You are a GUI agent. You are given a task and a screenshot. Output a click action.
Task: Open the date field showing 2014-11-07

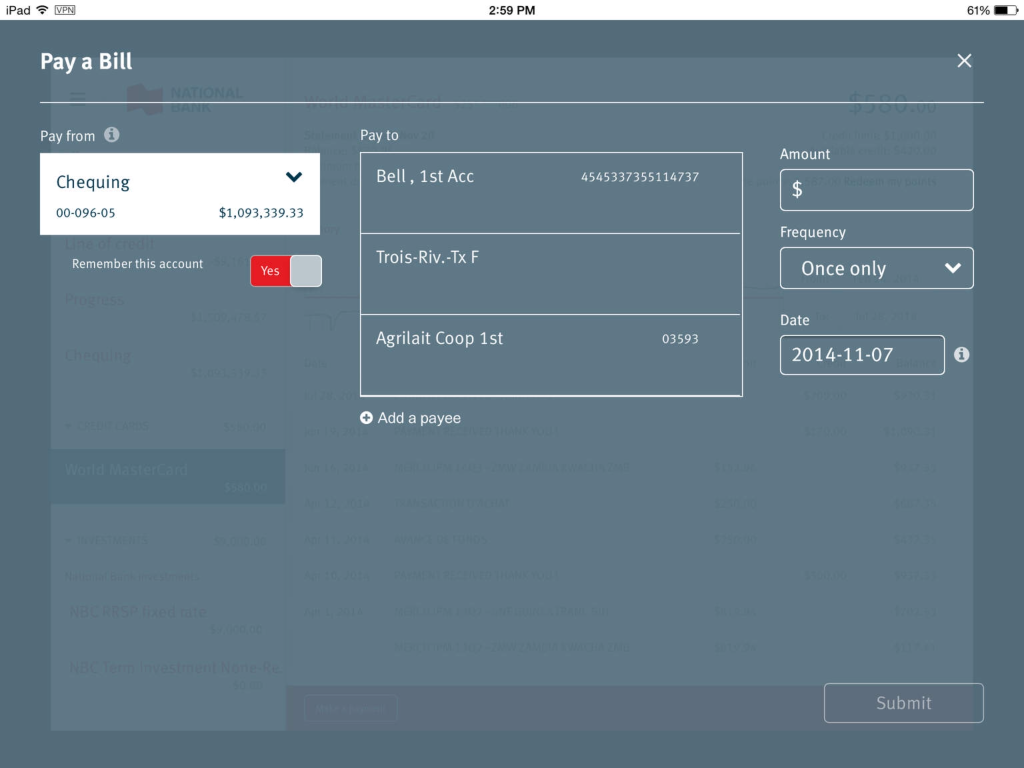[861, 355]
